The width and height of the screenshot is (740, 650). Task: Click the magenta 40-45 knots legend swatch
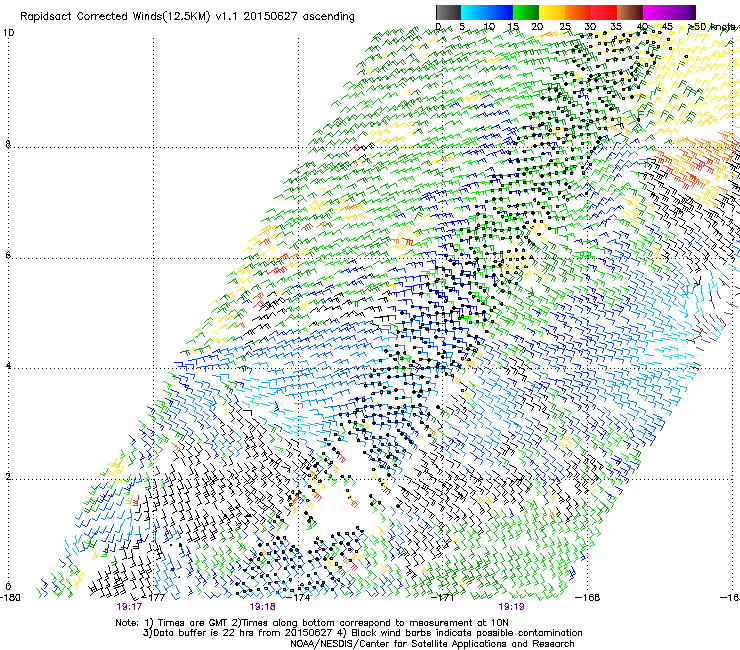[656, 12]
